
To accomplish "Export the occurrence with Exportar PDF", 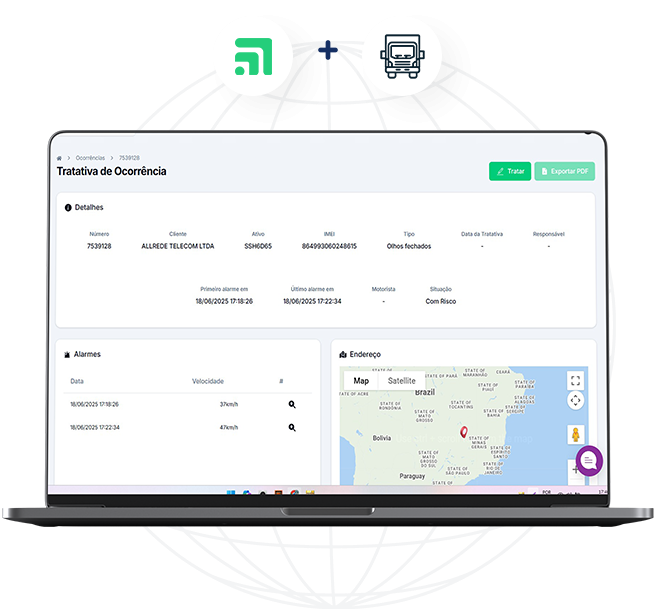I will [x=565, y=171].
